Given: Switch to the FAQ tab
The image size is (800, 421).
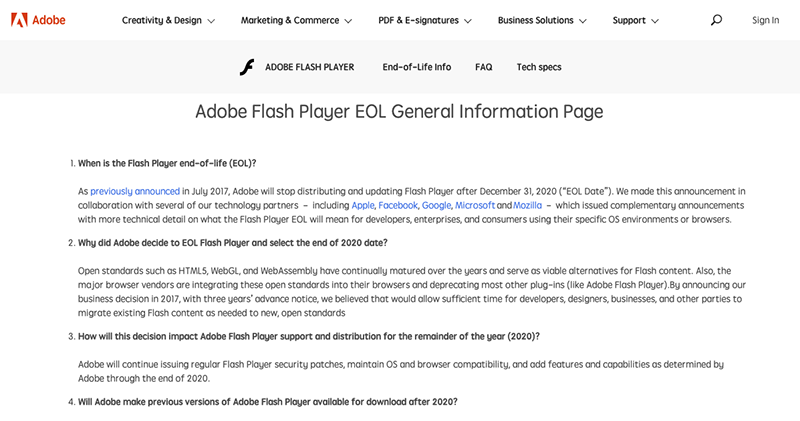Looking at the screenshot, I should point(484,67).
